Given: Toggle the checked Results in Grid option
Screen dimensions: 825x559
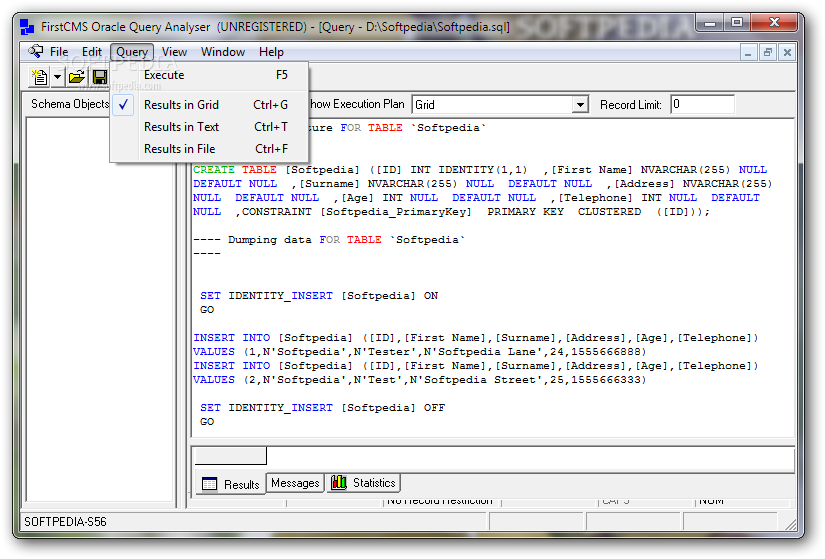Looking at the screenshot, I should click(209, 105).
